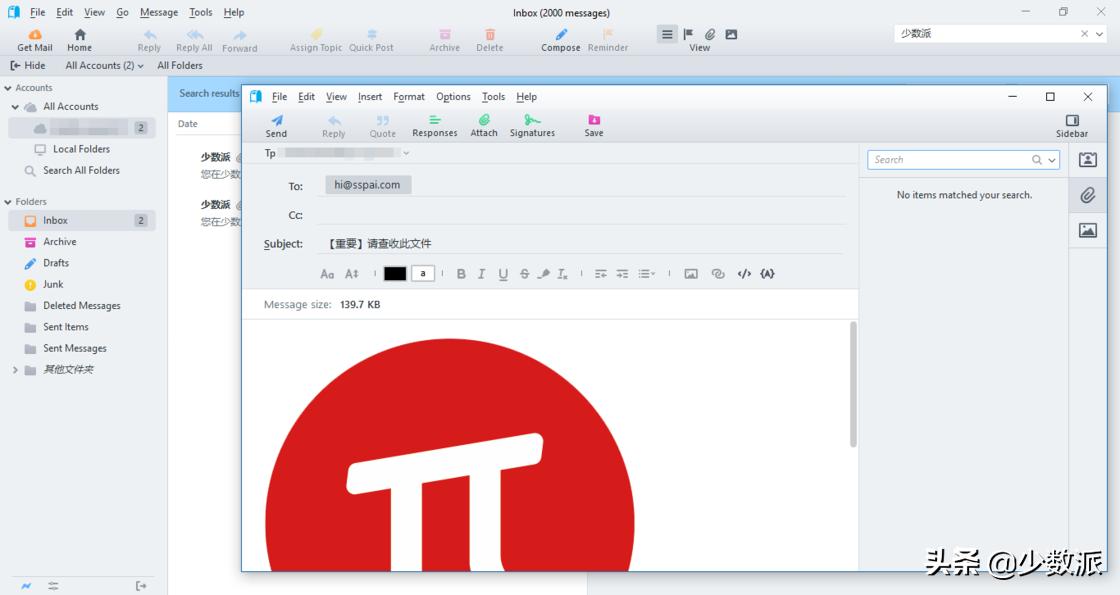Pick the black text color swatch
This screenshot has width=1120, height=595.
coord(395,274)
